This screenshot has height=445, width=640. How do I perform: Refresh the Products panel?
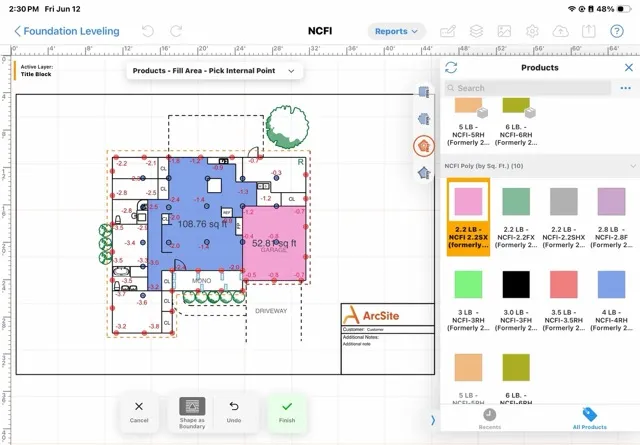pyautogui.click(x=451, y=67)
